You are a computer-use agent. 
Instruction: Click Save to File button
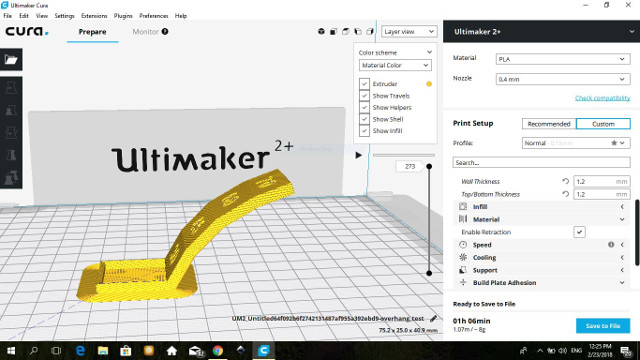click(603, 326)
